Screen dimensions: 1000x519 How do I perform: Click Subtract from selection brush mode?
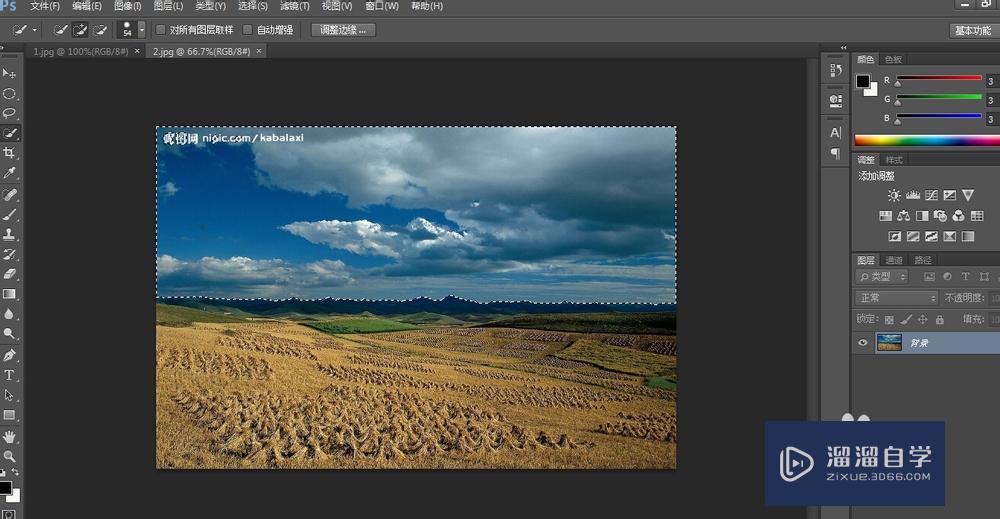(101, 30)
